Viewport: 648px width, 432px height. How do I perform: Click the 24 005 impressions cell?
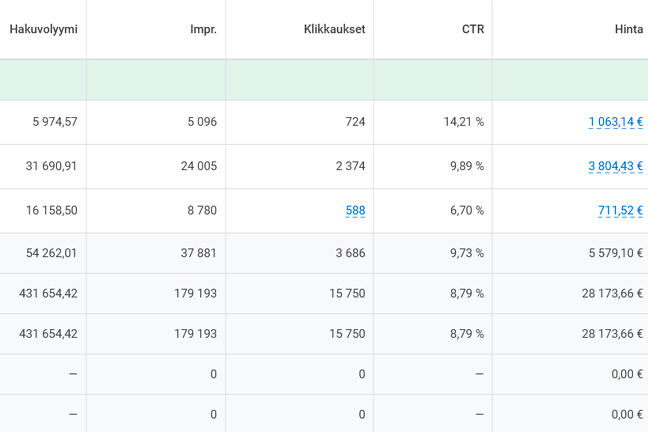click(x=198, y=166)
